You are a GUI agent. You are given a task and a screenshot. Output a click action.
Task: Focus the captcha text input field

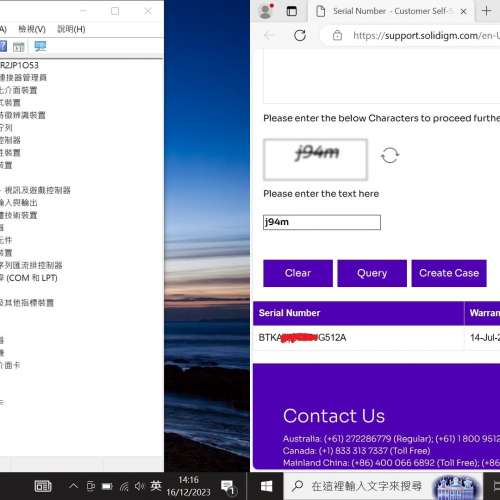(x=322, y=222)
